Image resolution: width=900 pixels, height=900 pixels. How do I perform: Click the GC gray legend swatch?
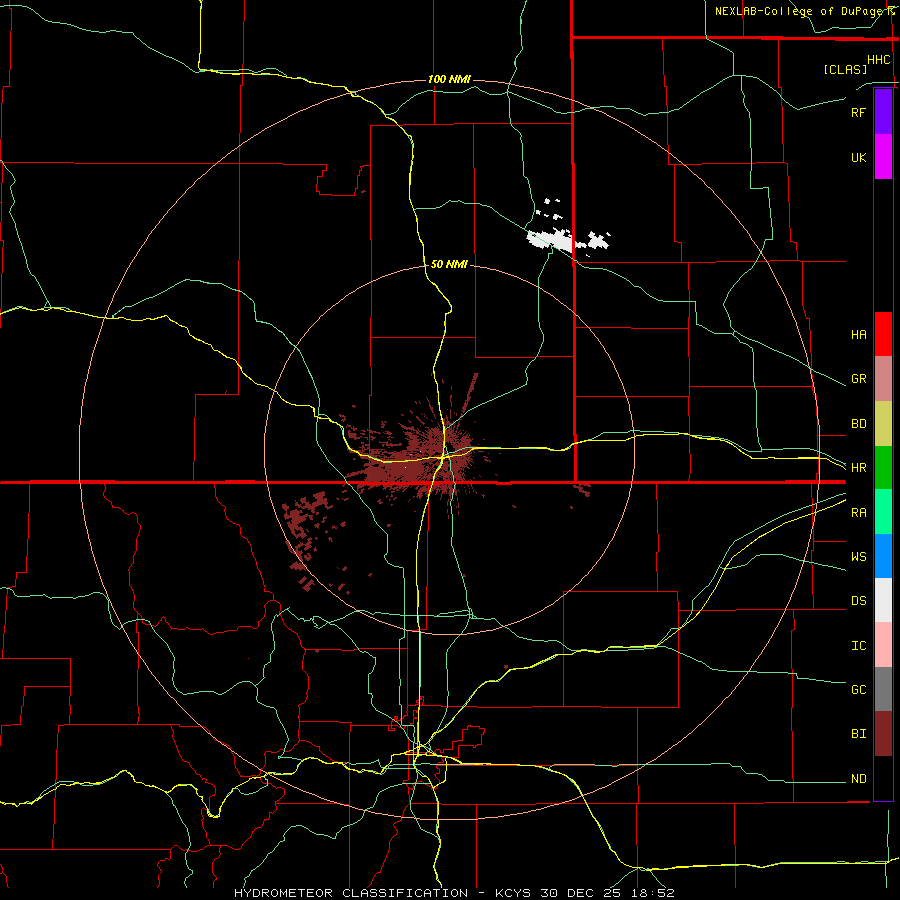click(x=883, y=689)
